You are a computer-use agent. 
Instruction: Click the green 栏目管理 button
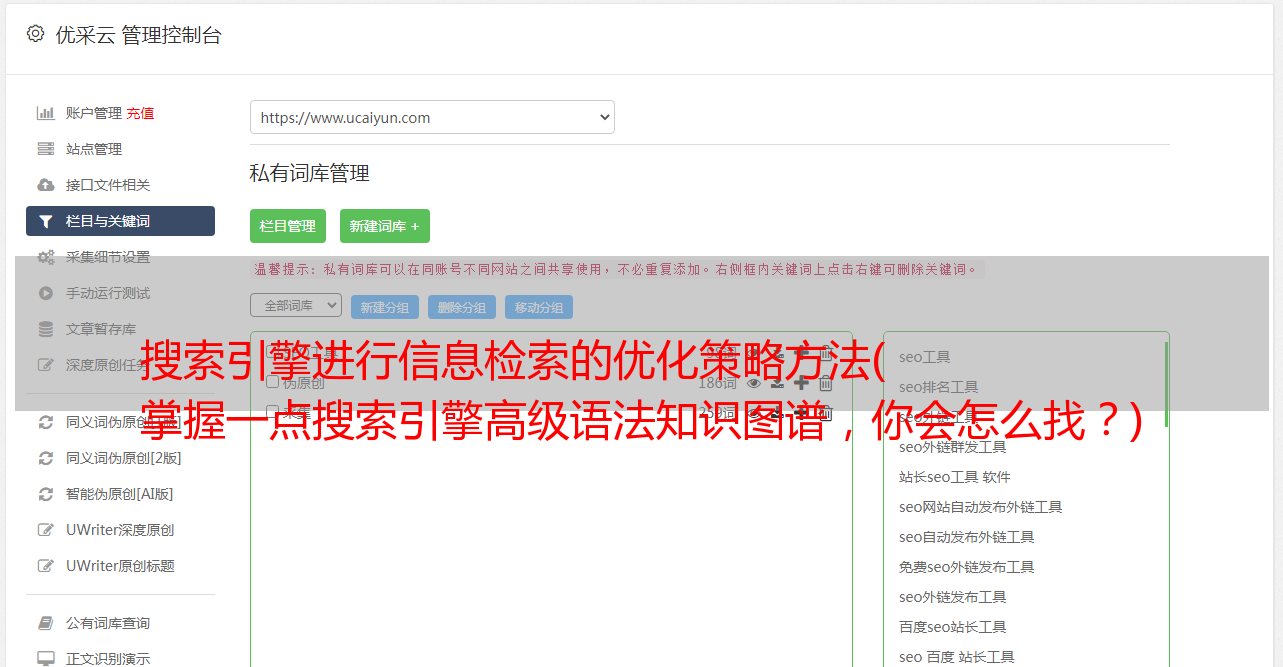coord(288,226)
